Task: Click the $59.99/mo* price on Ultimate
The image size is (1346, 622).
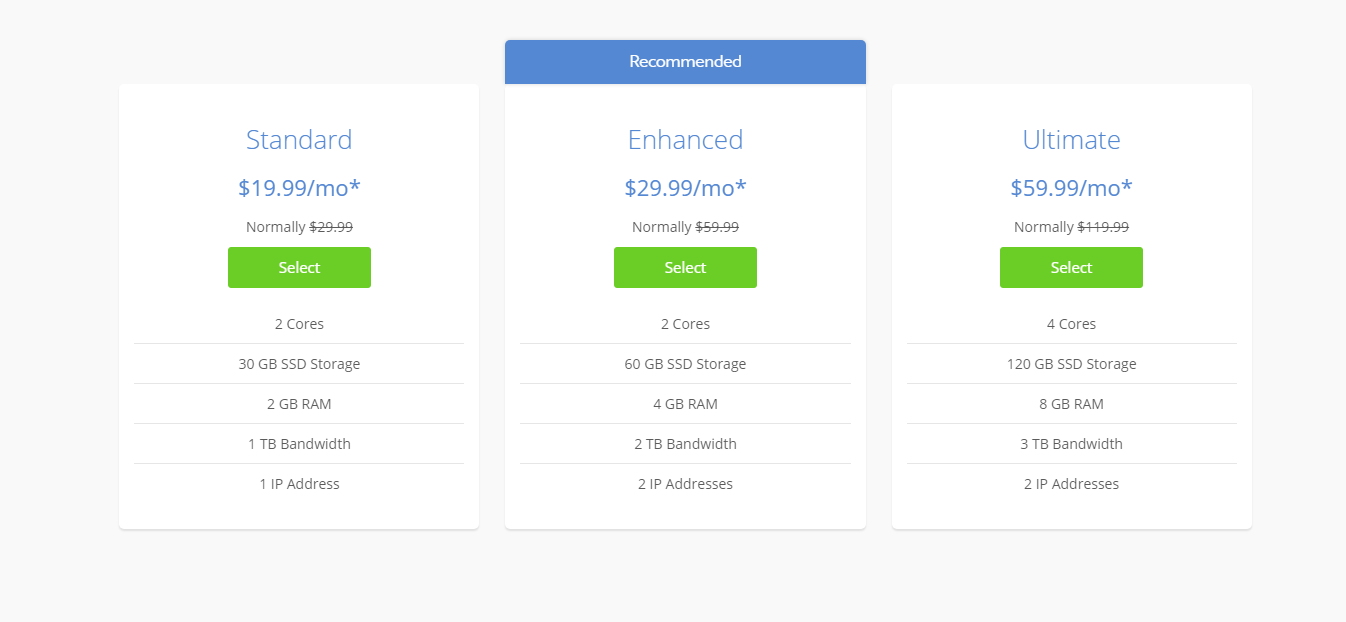Action: 1071,188
